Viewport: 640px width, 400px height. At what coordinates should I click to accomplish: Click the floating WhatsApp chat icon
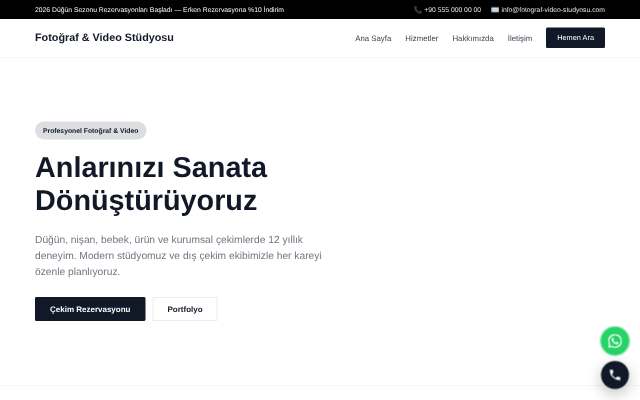(615, 341)
